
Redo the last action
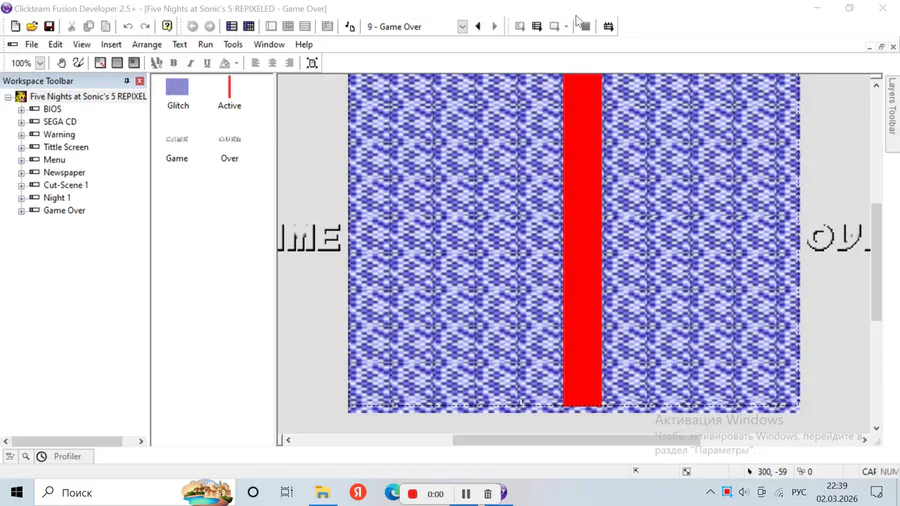(x=145, y=26)
